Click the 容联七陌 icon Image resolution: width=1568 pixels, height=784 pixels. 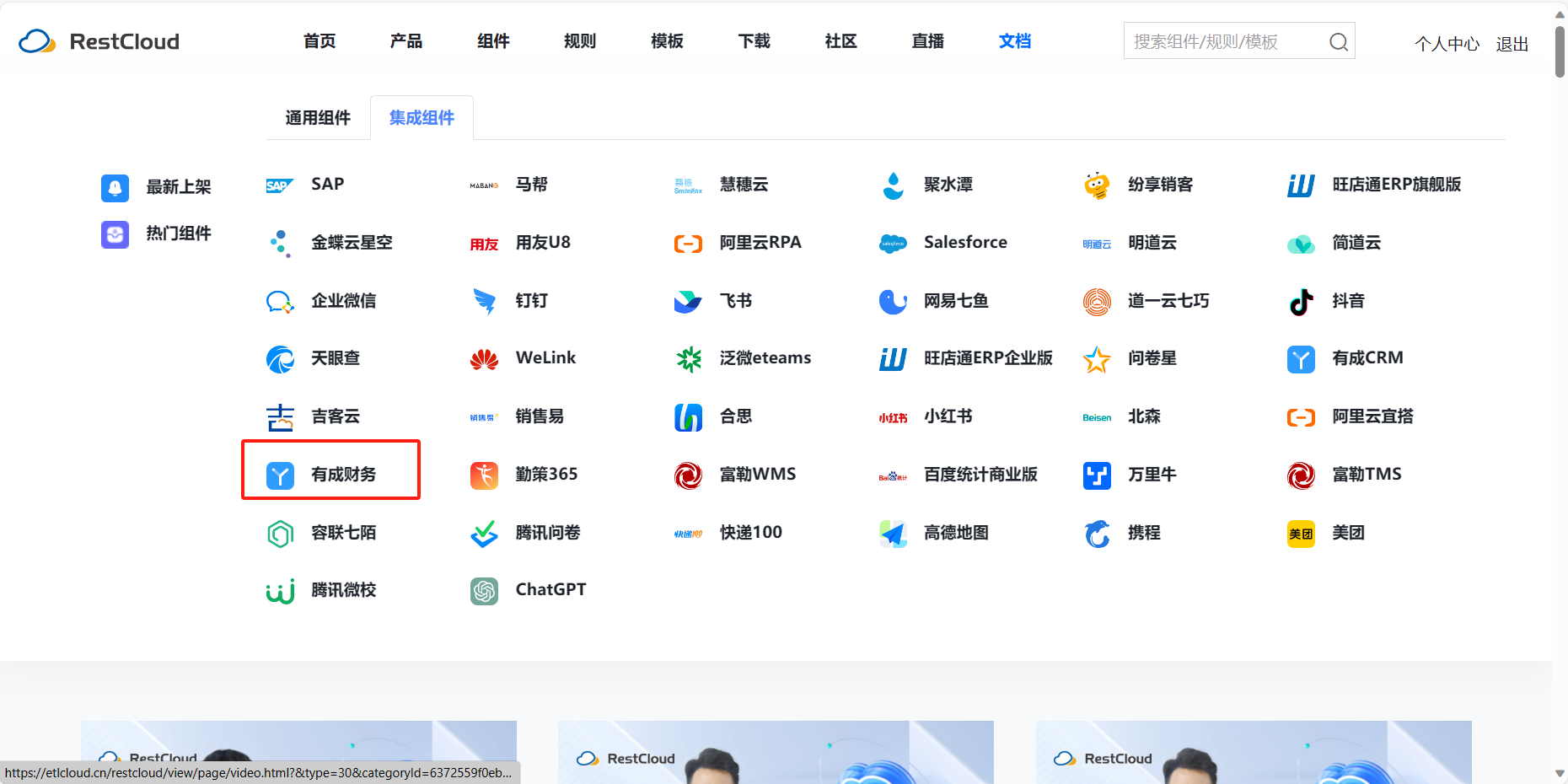(280, 534)
